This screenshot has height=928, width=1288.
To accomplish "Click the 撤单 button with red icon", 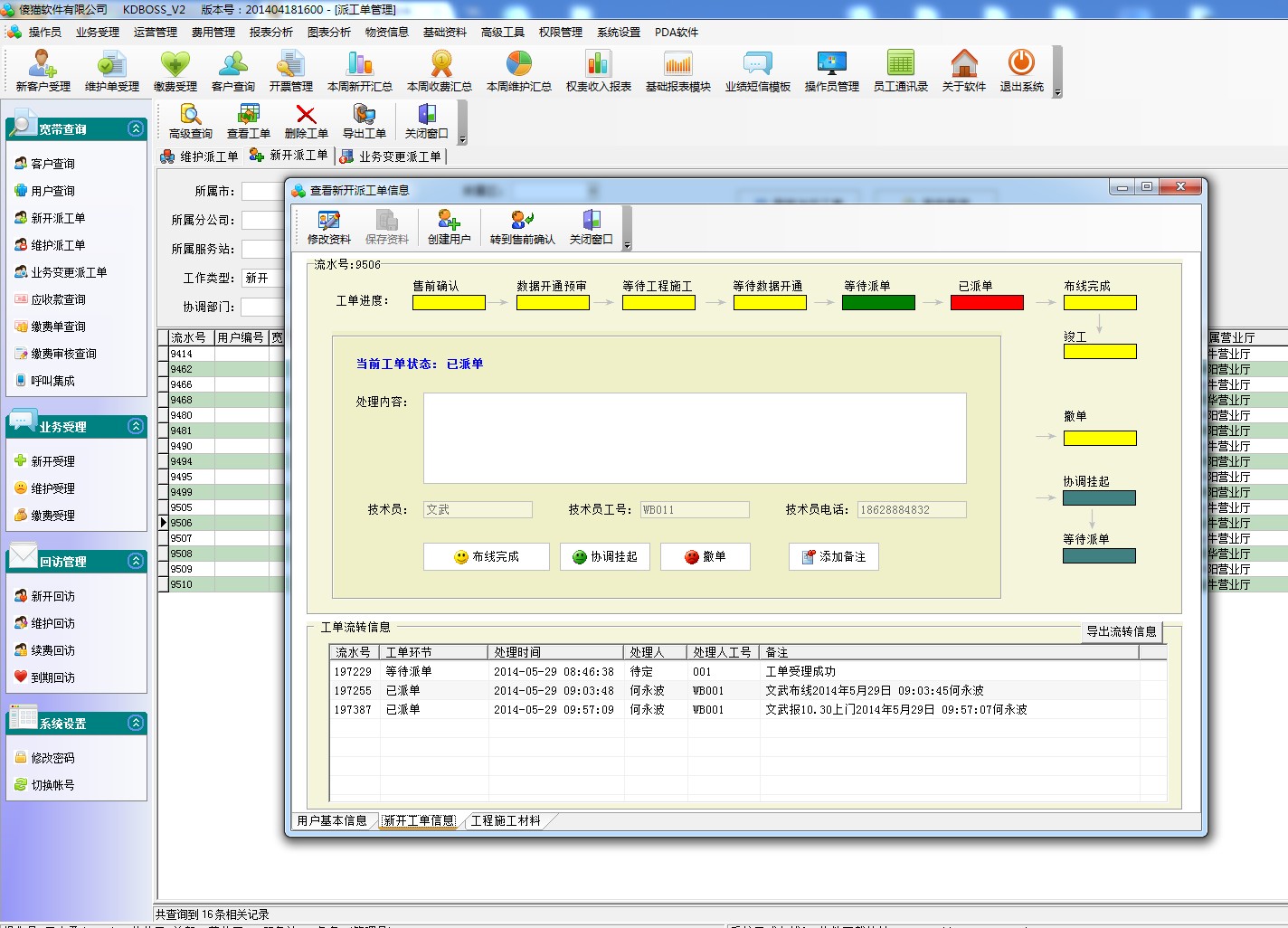I will coord(706,556).
